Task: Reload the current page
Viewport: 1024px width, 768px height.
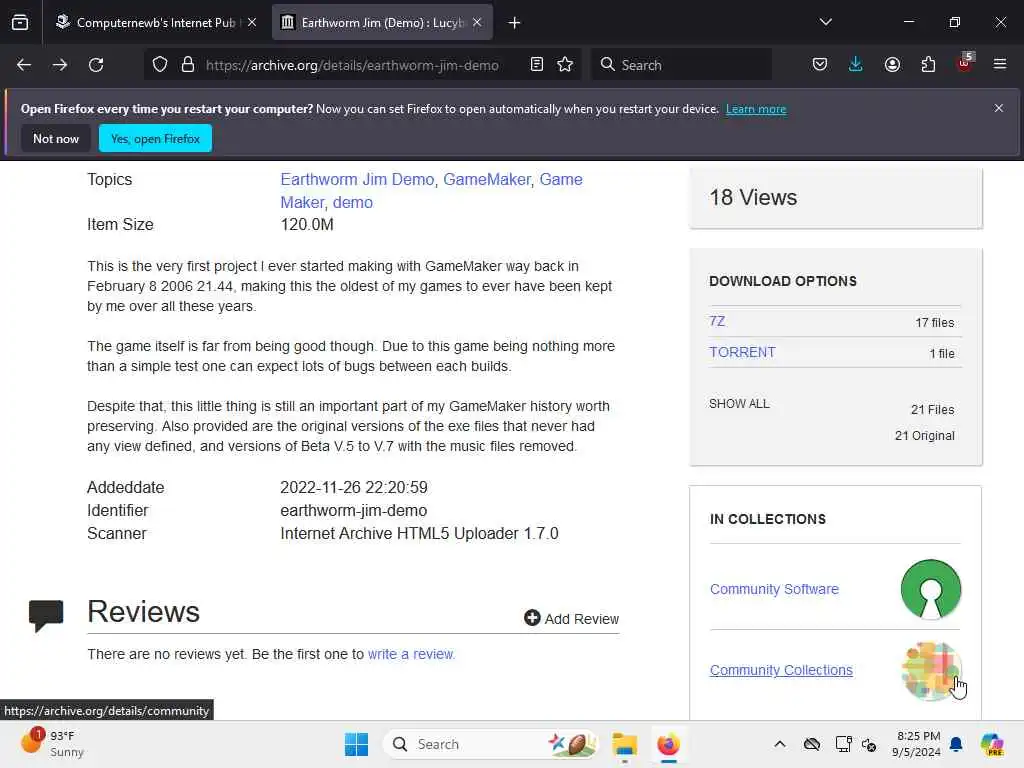Action: 96,65
